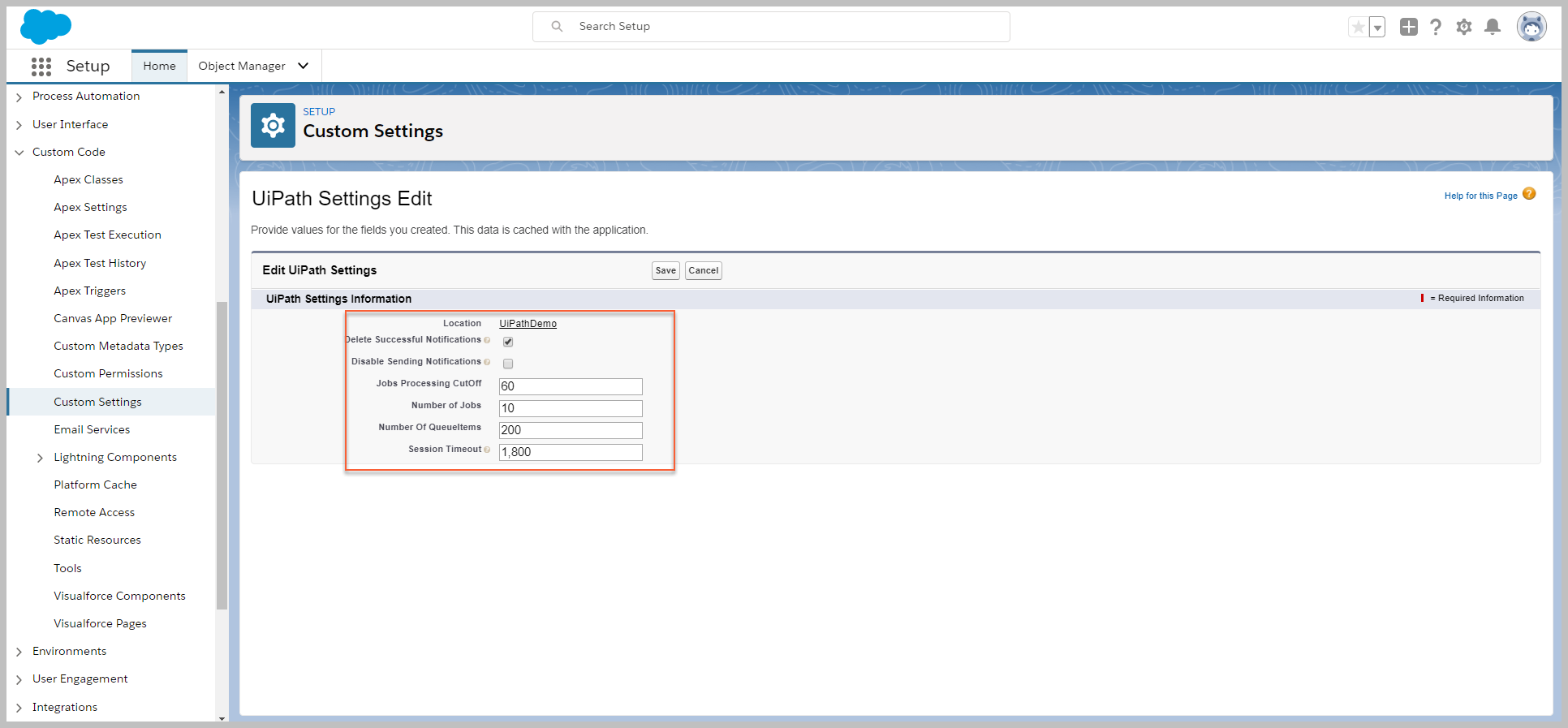Click the search magnifier icon
This screenshot has height=728, width=1568.
tap(557, 26)
